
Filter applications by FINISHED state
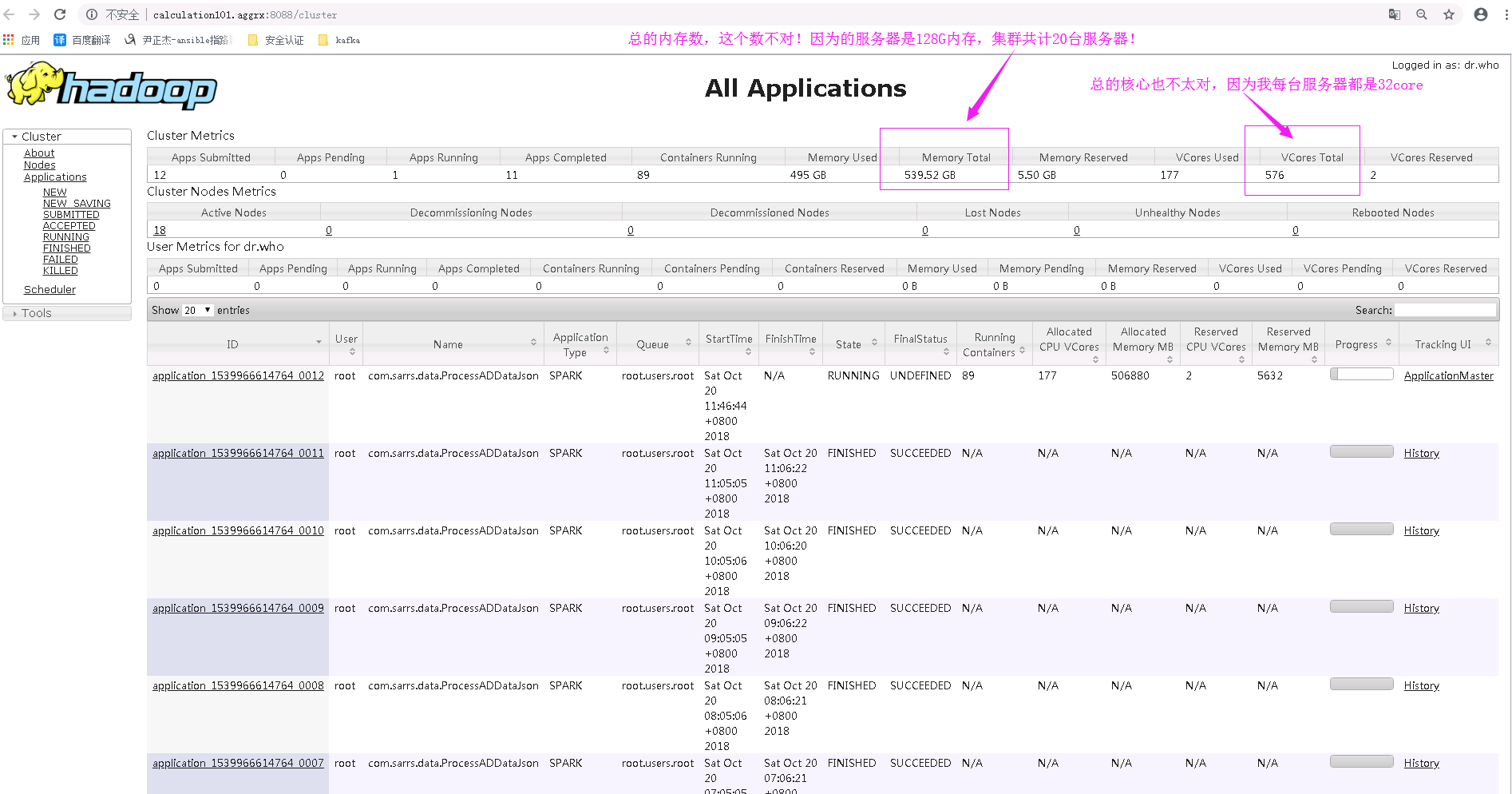pyautogui.click(x=67, y=248)
